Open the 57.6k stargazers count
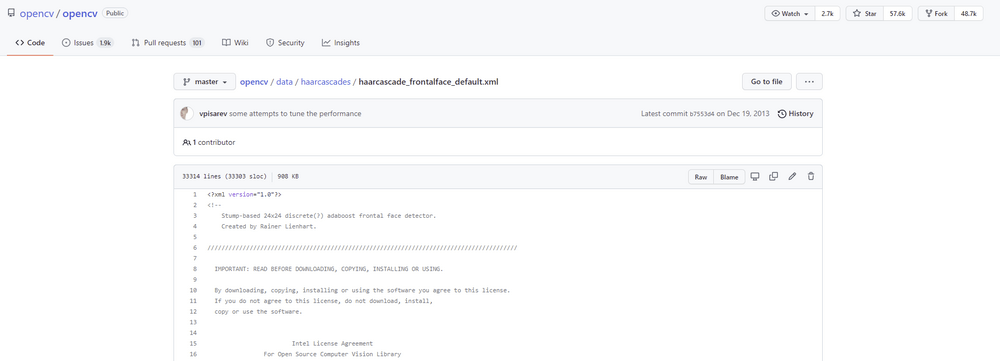 click(x=897, y=13)
